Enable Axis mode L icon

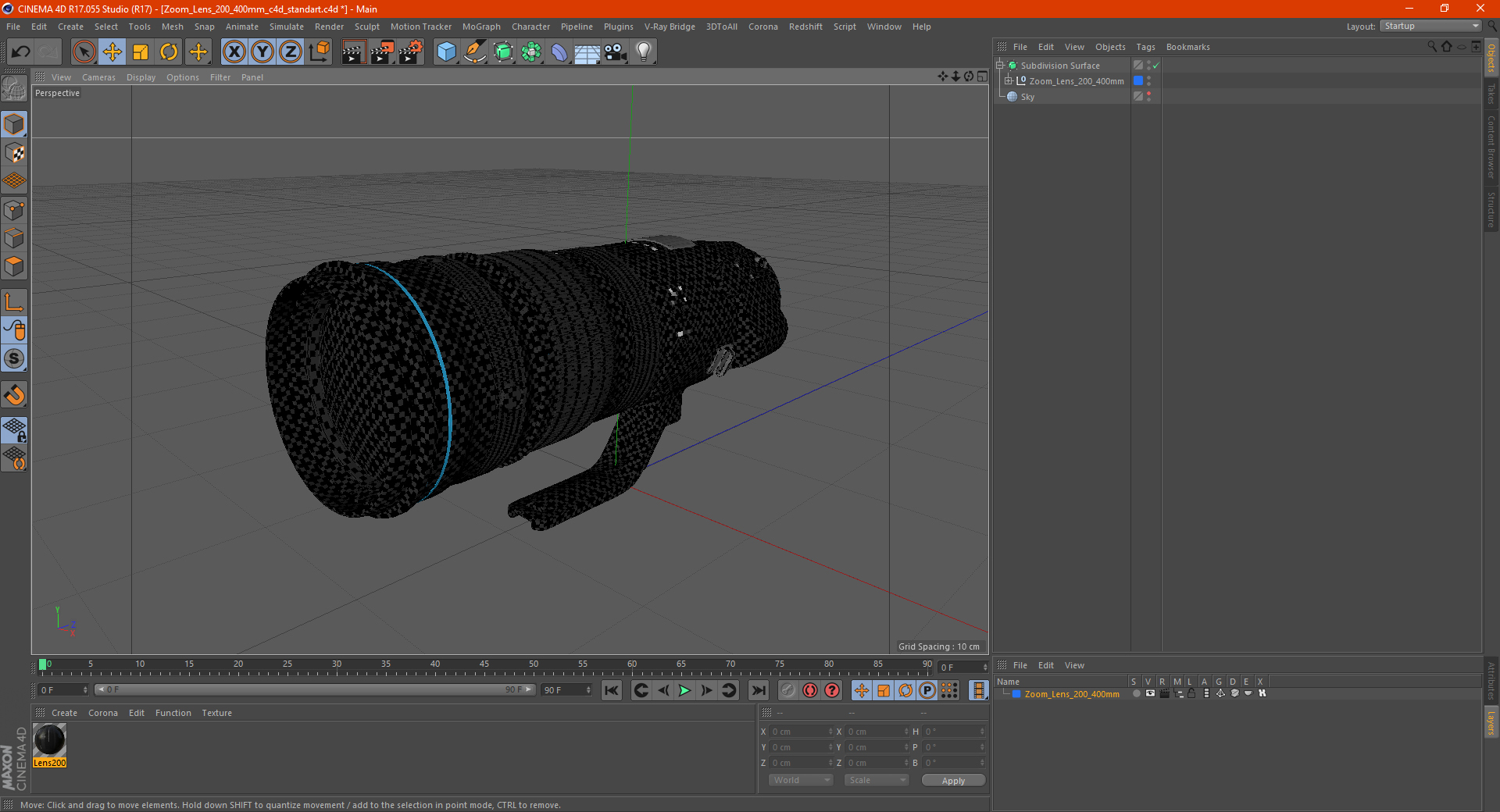(x=14, y=302)
